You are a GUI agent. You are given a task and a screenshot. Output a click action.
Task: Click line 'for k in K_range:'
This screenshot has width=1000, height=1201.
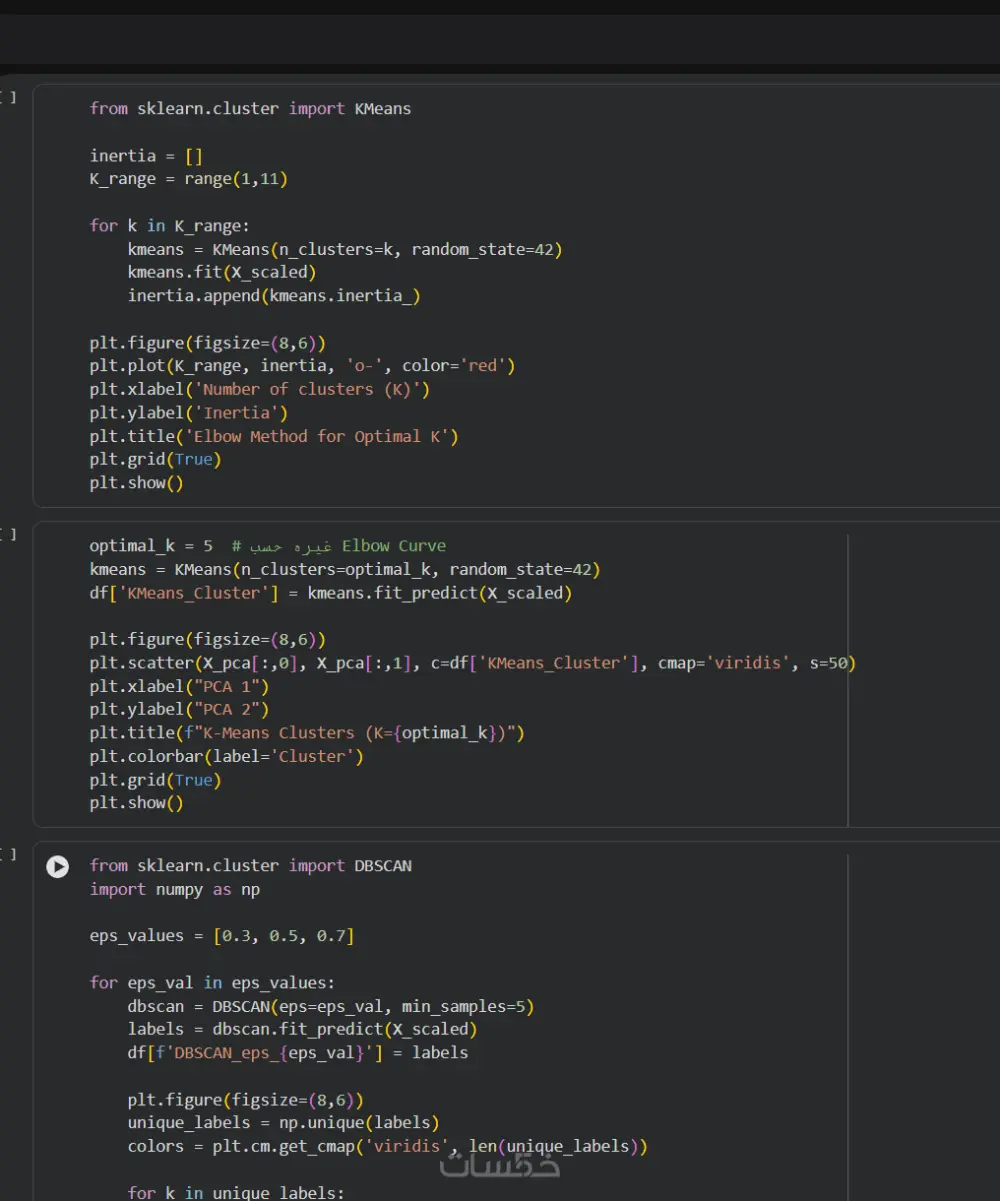169,225
